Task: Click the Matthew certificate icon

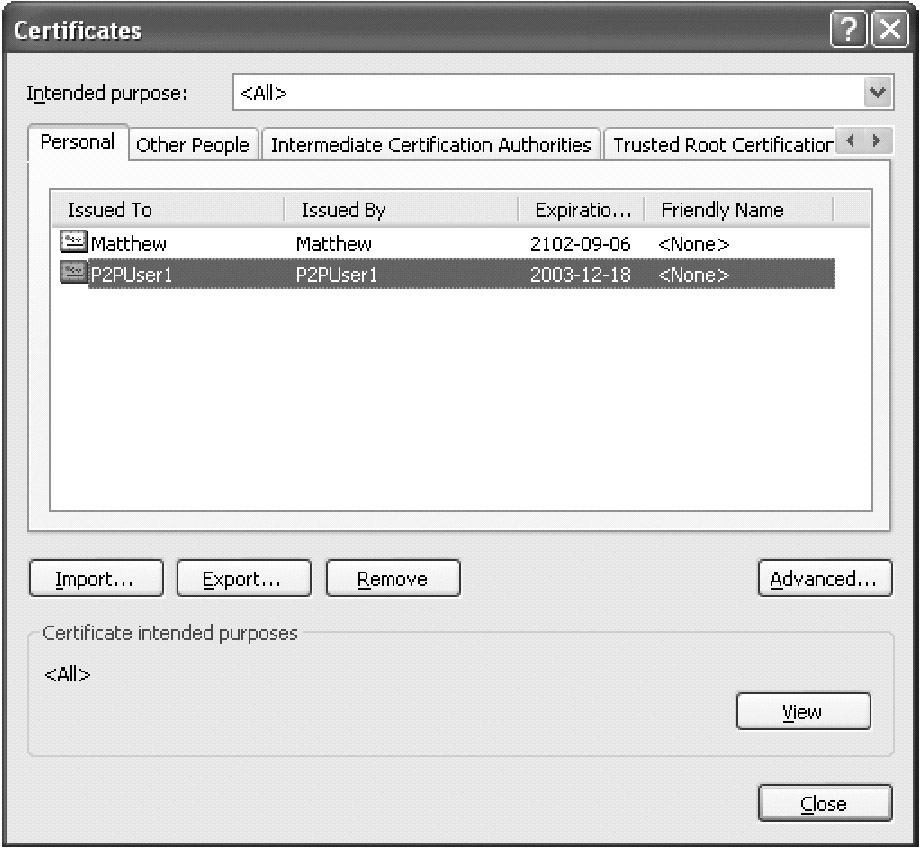Action: 74,243
